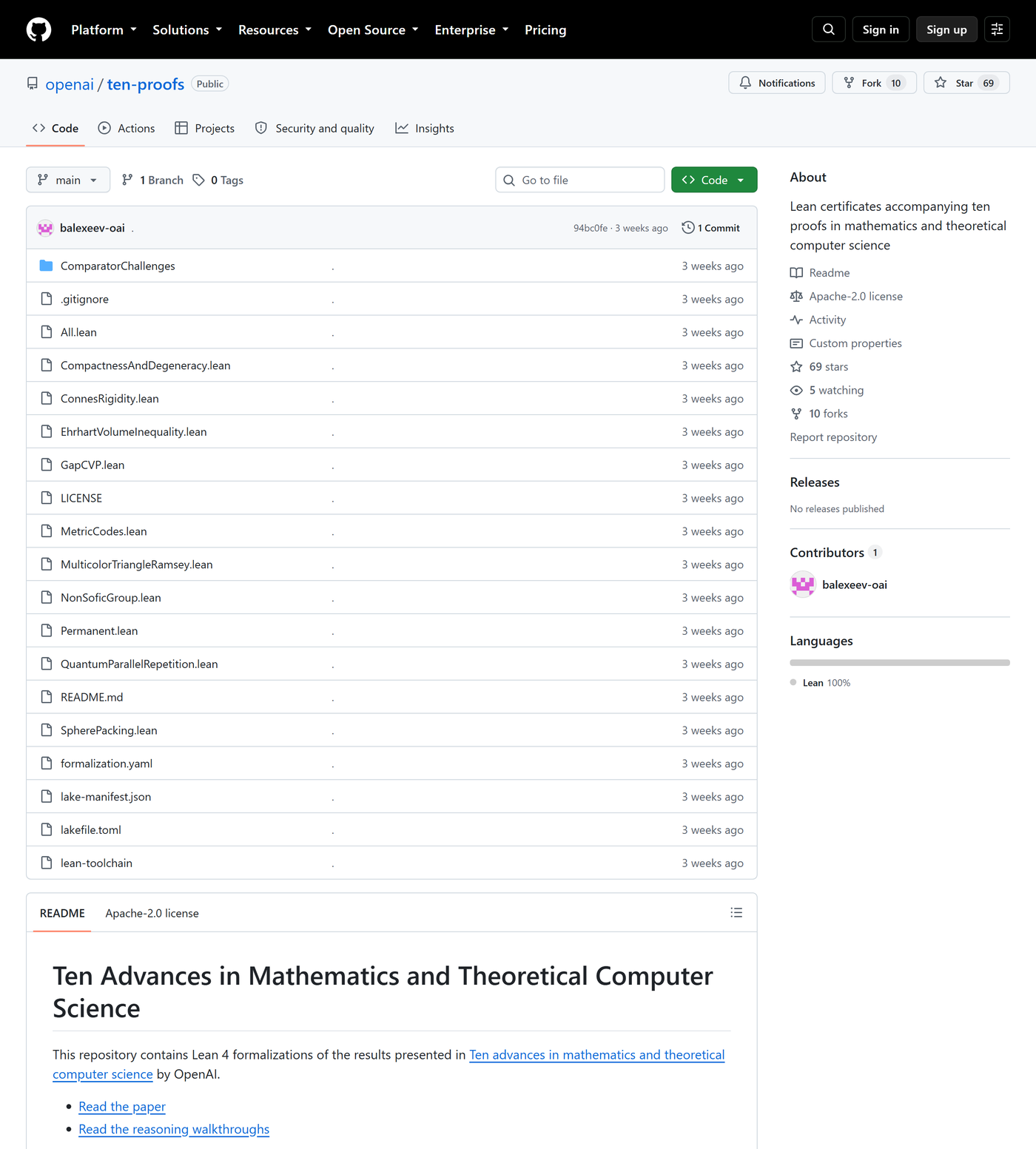The height and width of the screenshot is (1149, 1036).
Task: Click the note icon beside Custom properties
Action: coord(796,343)
